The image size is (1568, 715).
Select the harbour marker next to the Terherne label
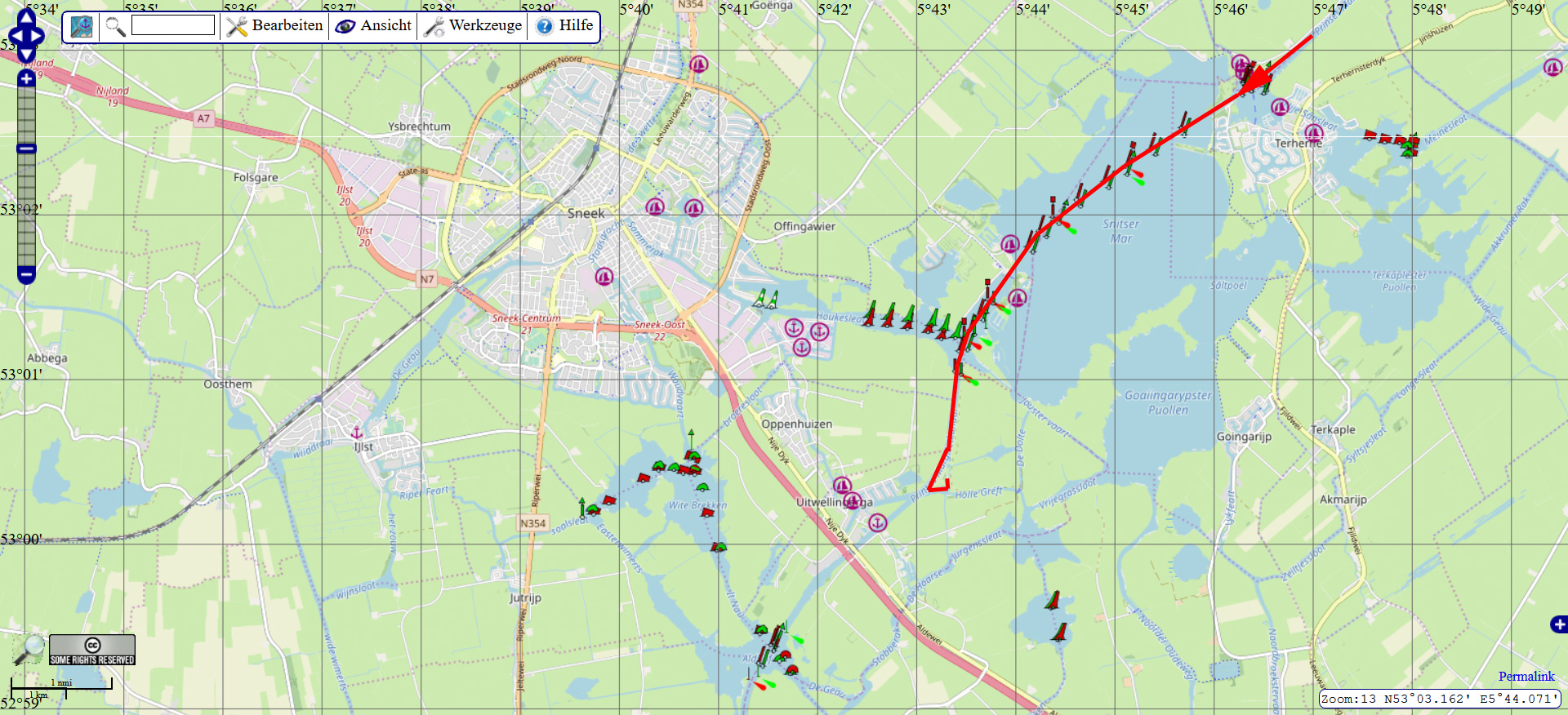[x=1313, y=132]
